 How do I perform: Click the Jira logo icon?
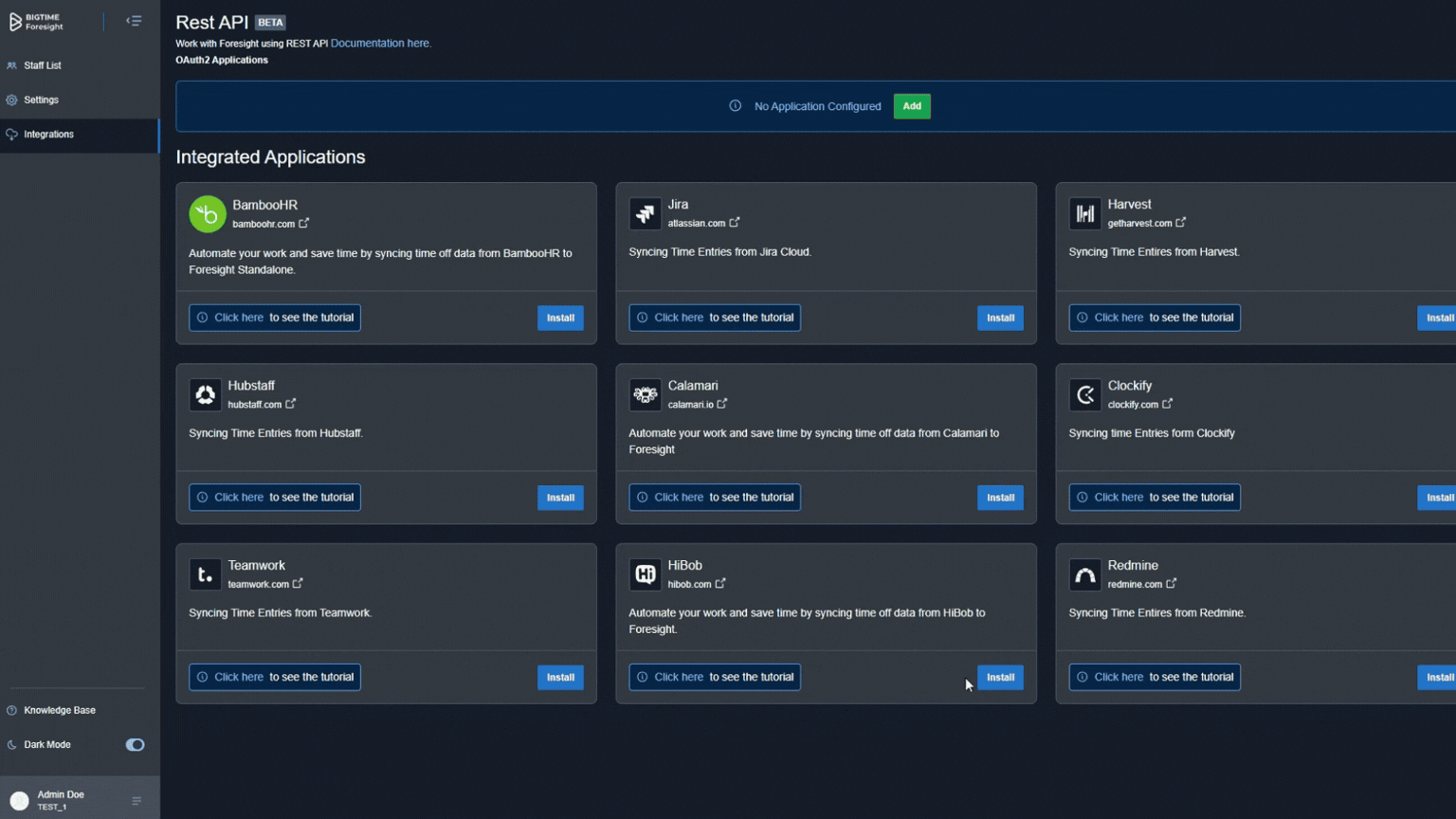pos(646,214)
